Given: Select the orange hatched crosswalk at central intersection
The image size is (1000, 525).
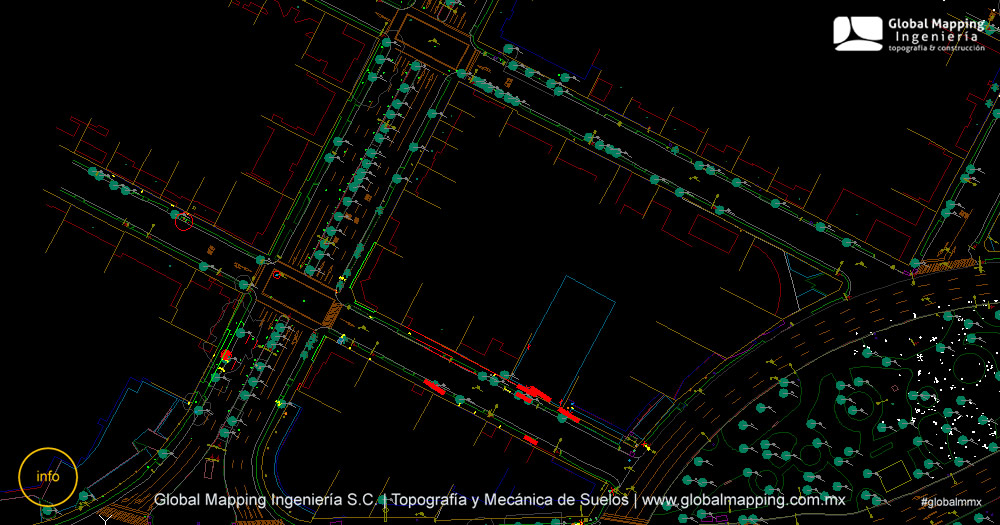Looking at the screenshot, I should (331, 315).
